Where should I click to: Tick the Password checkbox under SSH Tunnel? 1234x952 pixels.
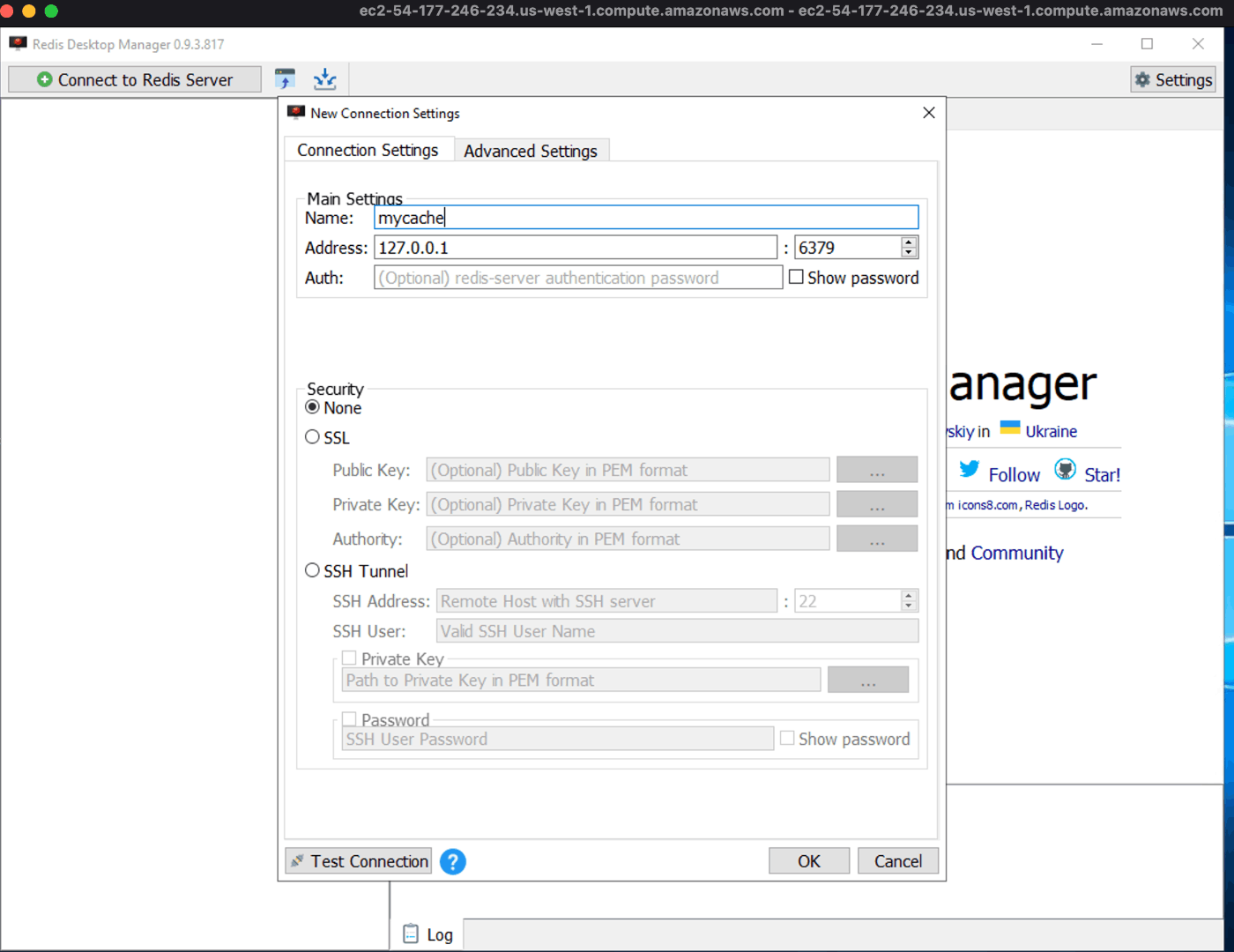[349, 719]
